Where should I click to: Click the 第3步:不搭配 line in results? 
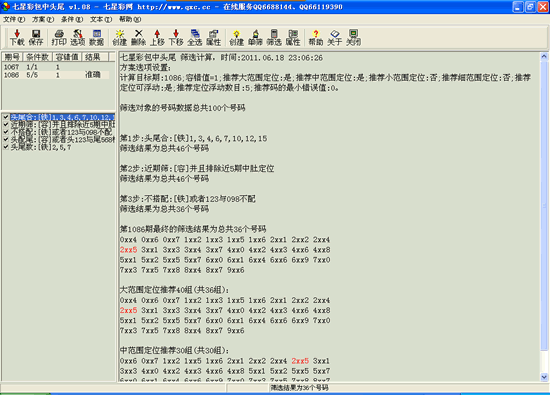point(188,199)
